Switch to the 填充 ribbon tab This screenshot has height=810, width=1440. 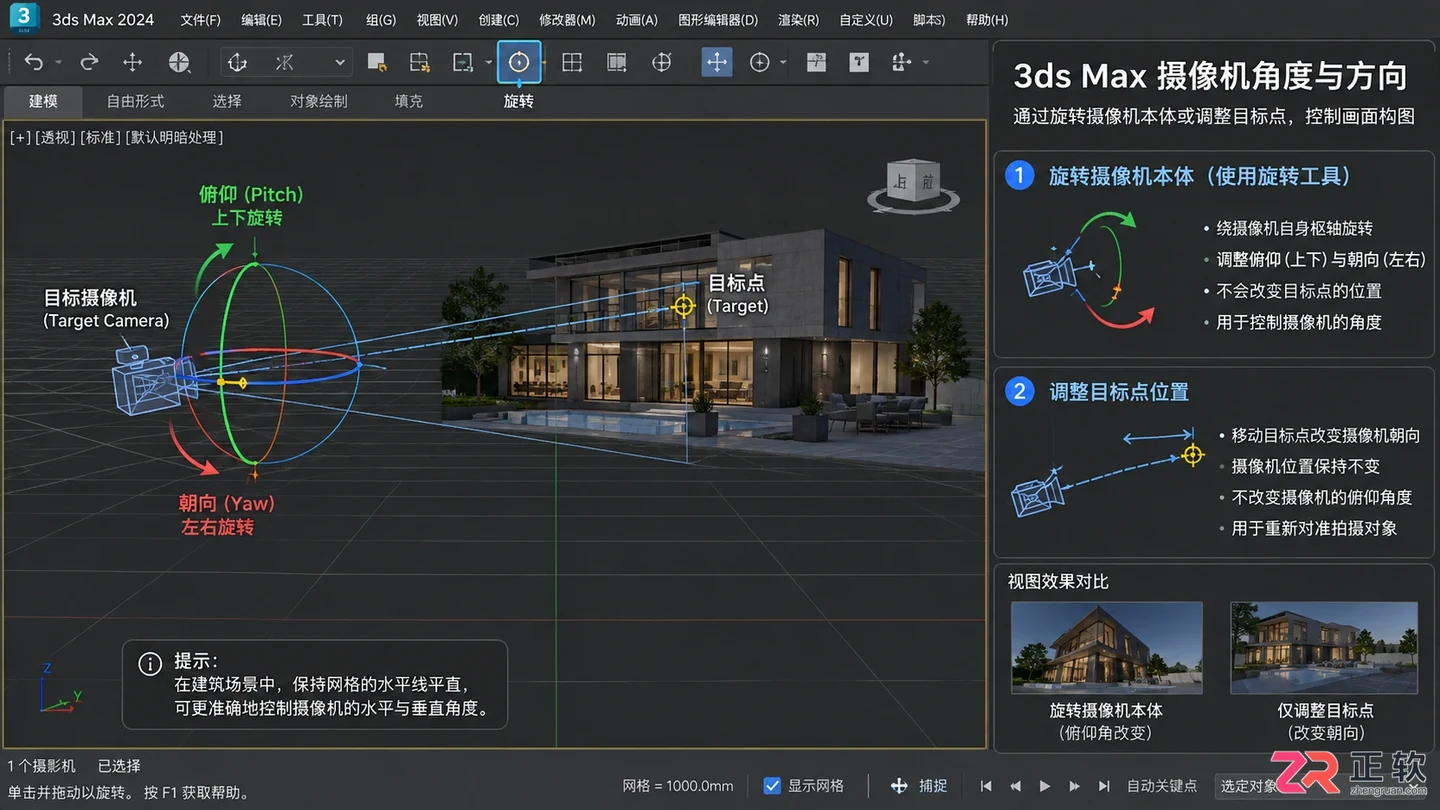pos(409,101)
